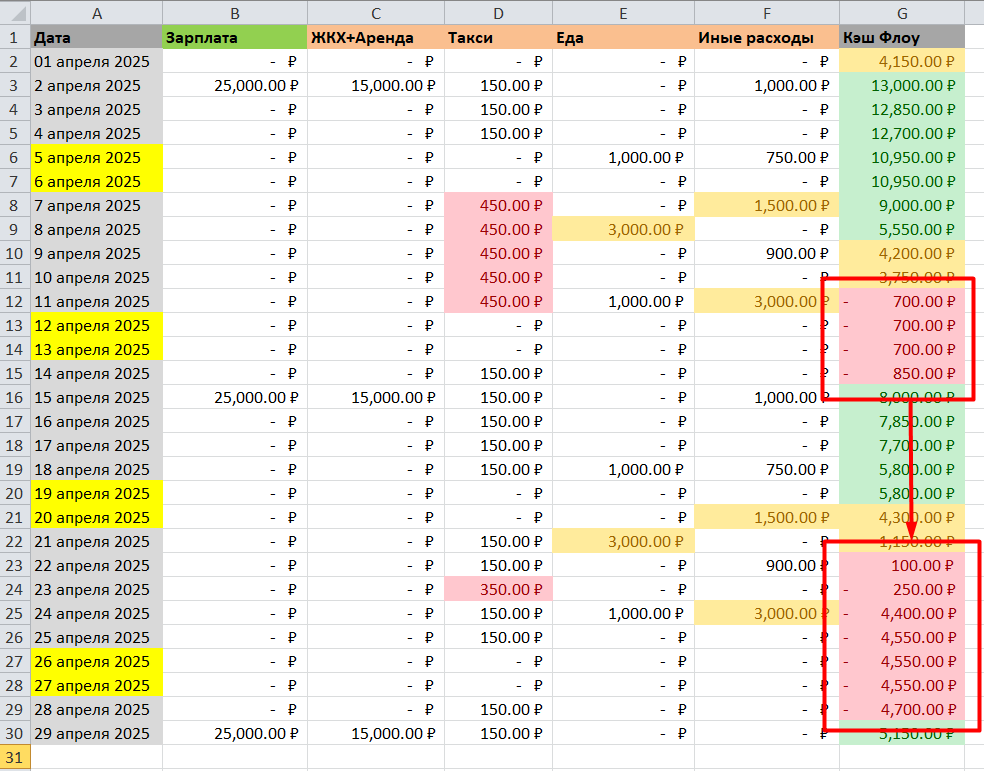
Task: Select column C header
Action: pyautogui.click(x=376, y=13)
